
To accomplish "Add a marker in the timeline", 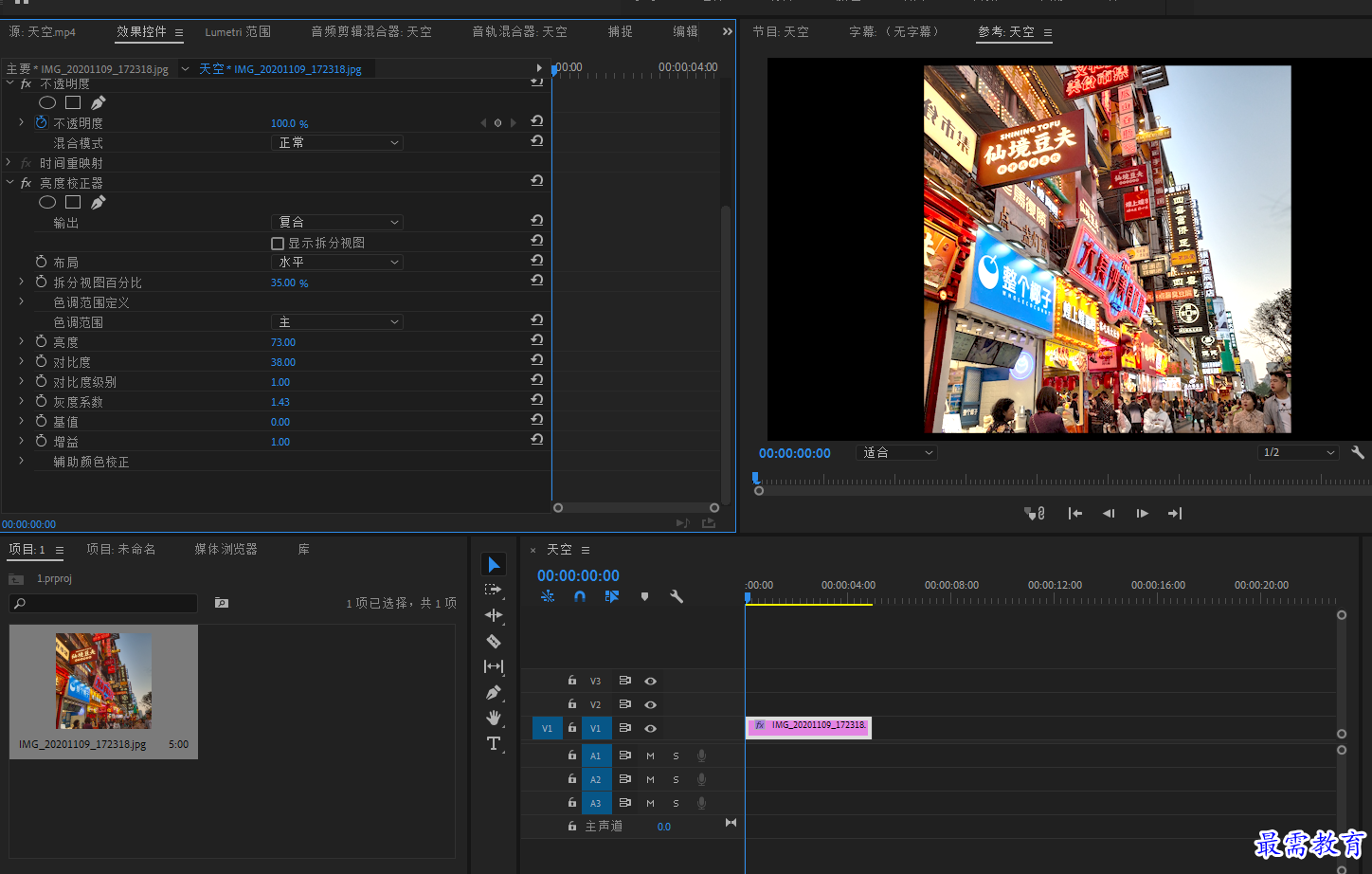I will (644, 596).
